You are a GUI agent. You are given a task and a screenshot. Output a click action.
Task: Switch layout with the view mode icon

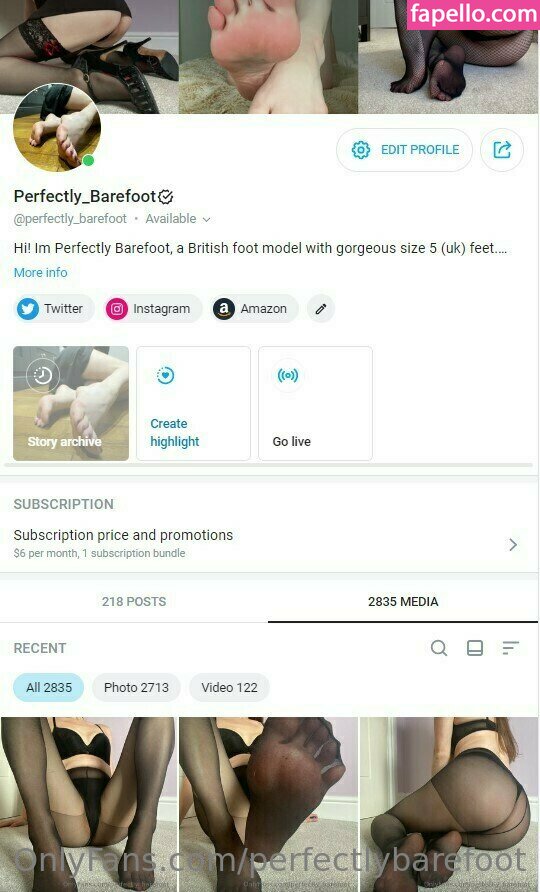point(475,648)
